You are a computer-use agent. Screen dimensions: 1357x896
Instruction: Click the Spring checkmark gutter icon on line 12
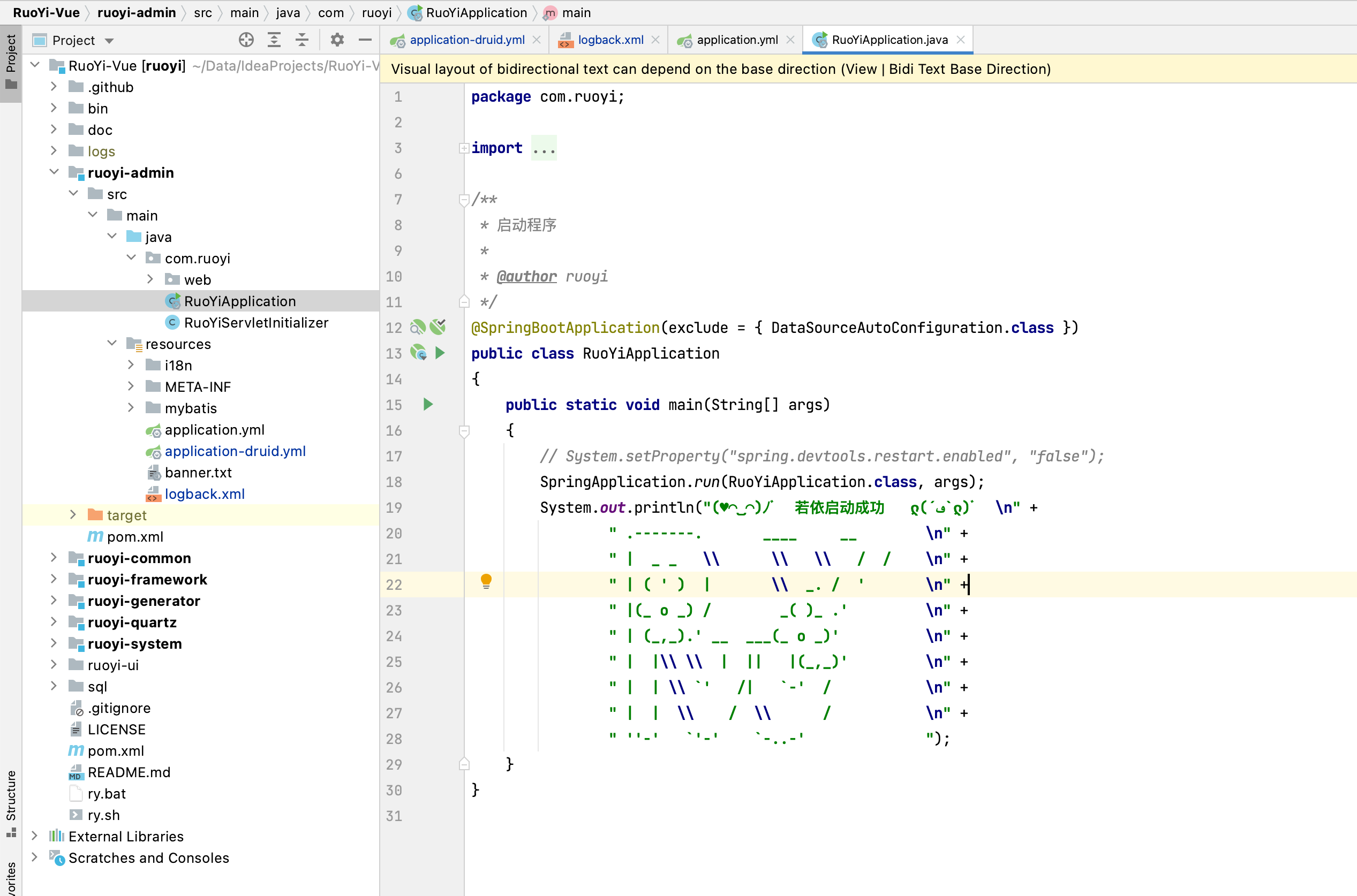(x=438, y=328)
